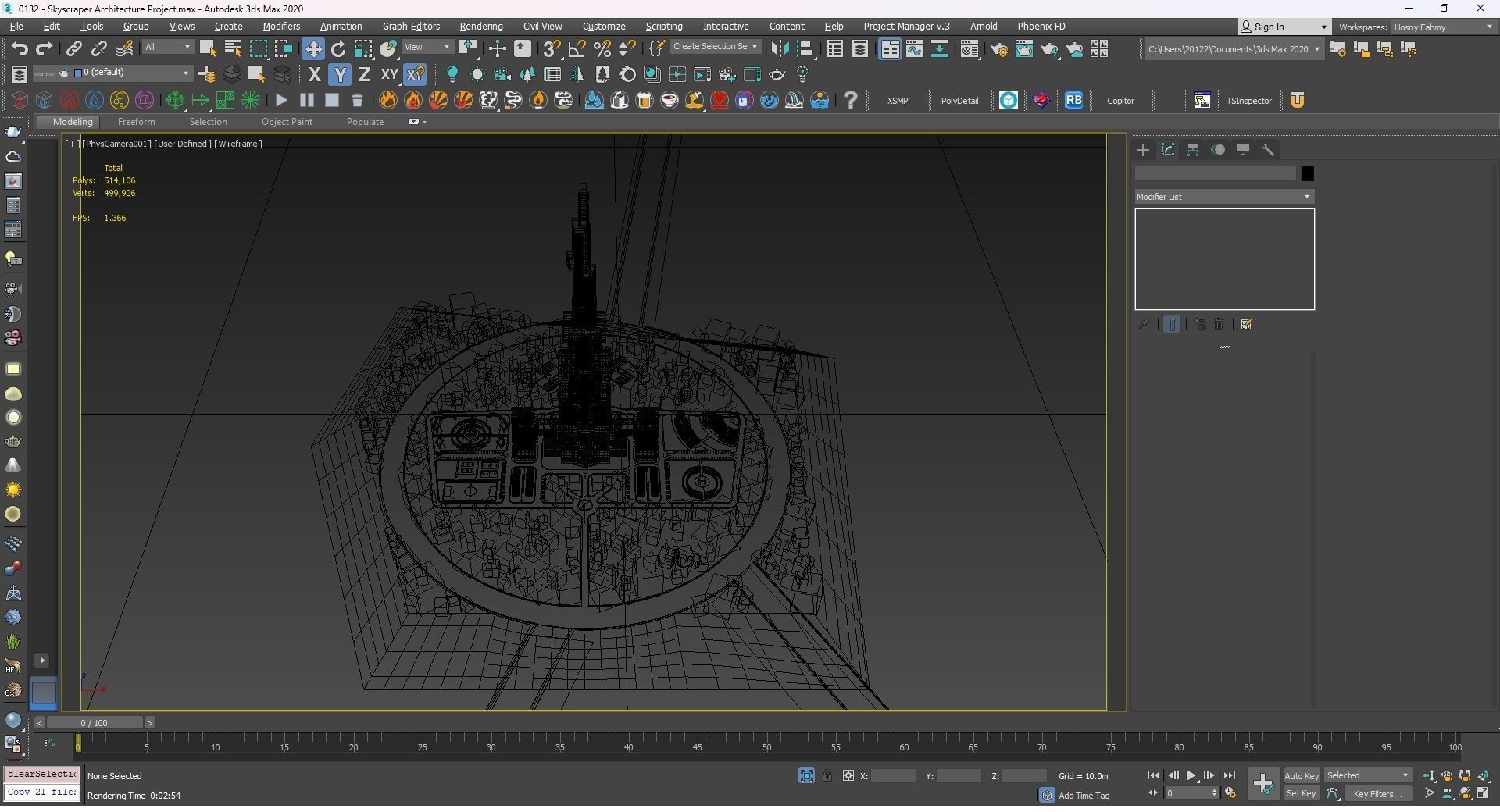This screenshot has width=1500, height=812.
Task: Switch to the Freeform ribbon tab
Action: (136, 122)
